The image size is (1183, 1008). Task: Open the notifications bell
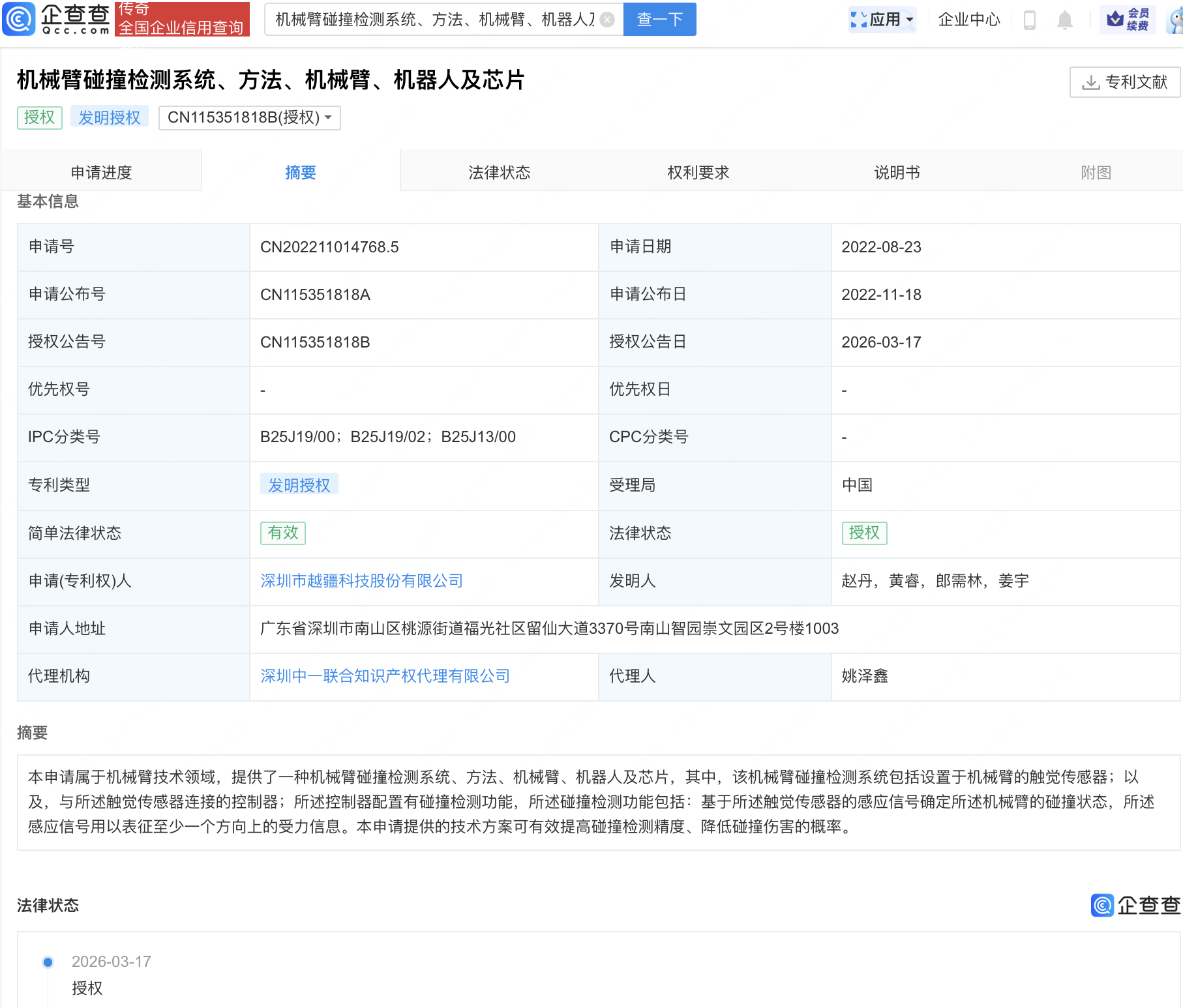click(1064, 20)
